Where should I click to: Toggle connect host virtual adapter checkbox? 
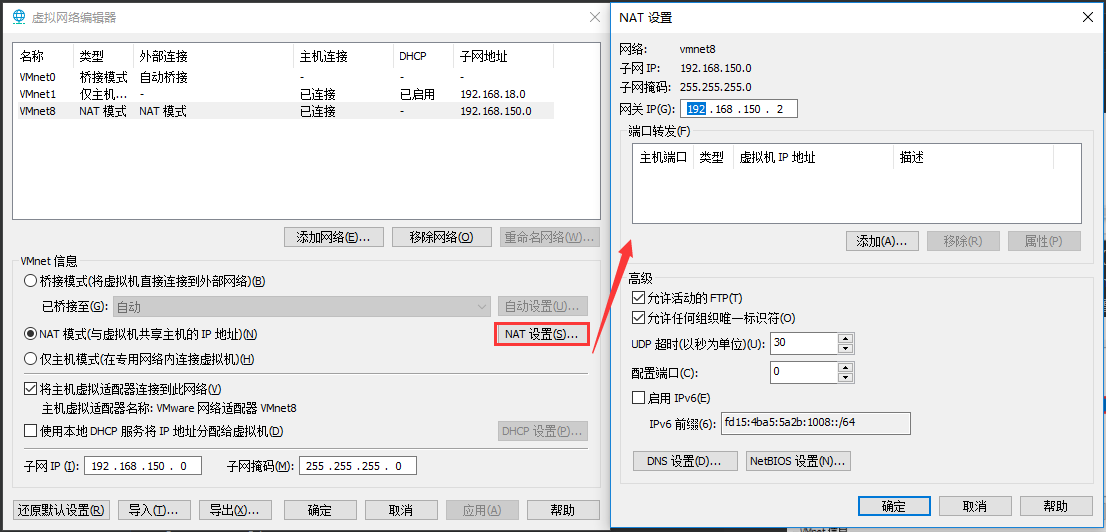(30, 389)
